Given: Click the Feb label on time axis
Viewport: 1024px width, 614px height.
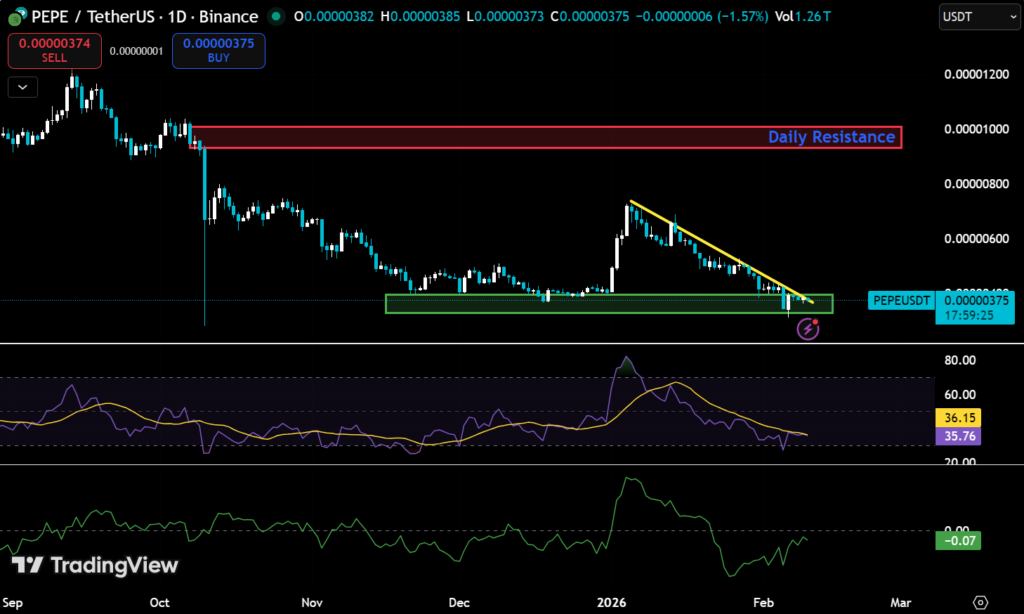Looking at the screenshot, I should [763, 602].
